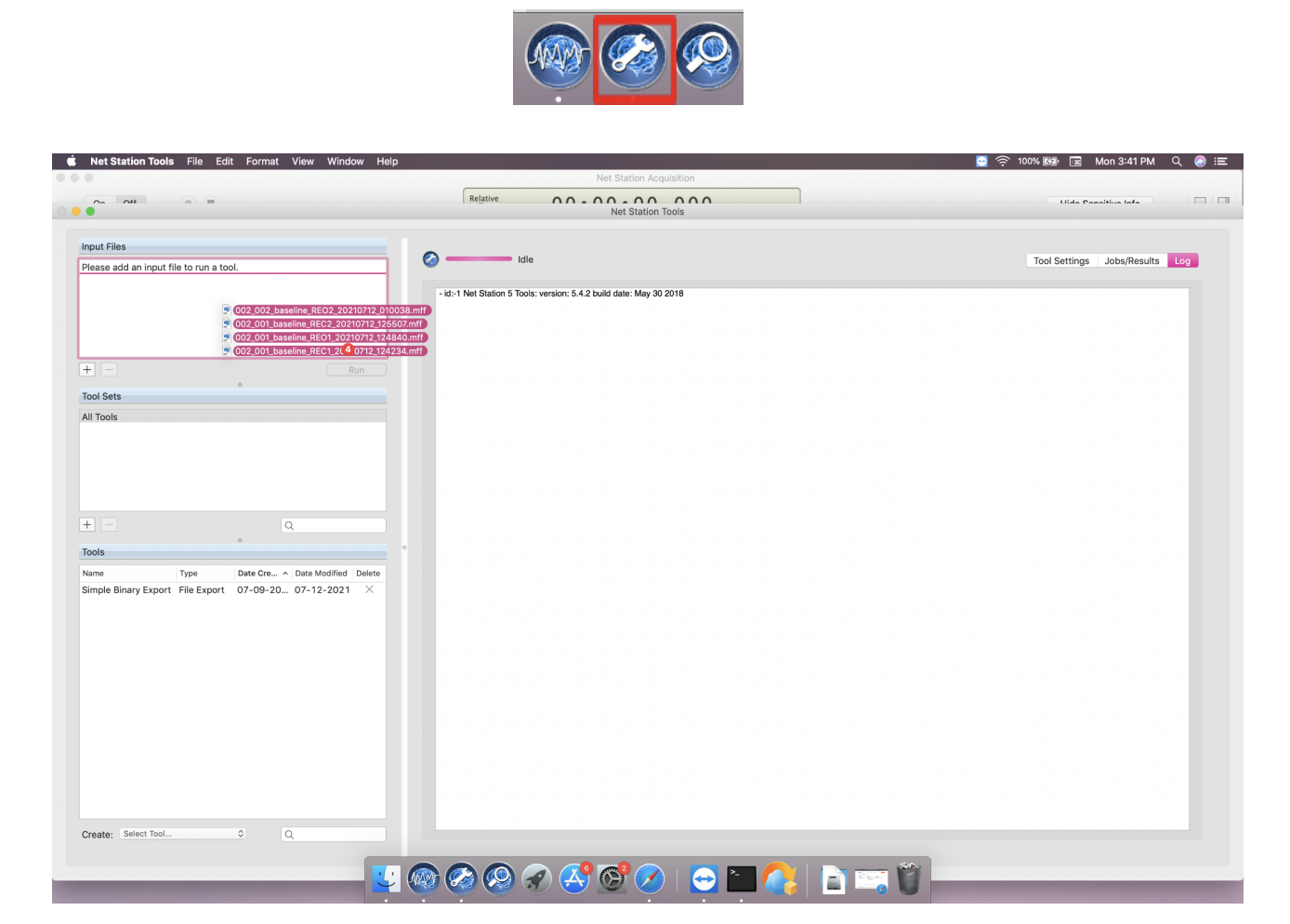
Task: Click the pink progress bar near Idle
Action: pos(479,258)
